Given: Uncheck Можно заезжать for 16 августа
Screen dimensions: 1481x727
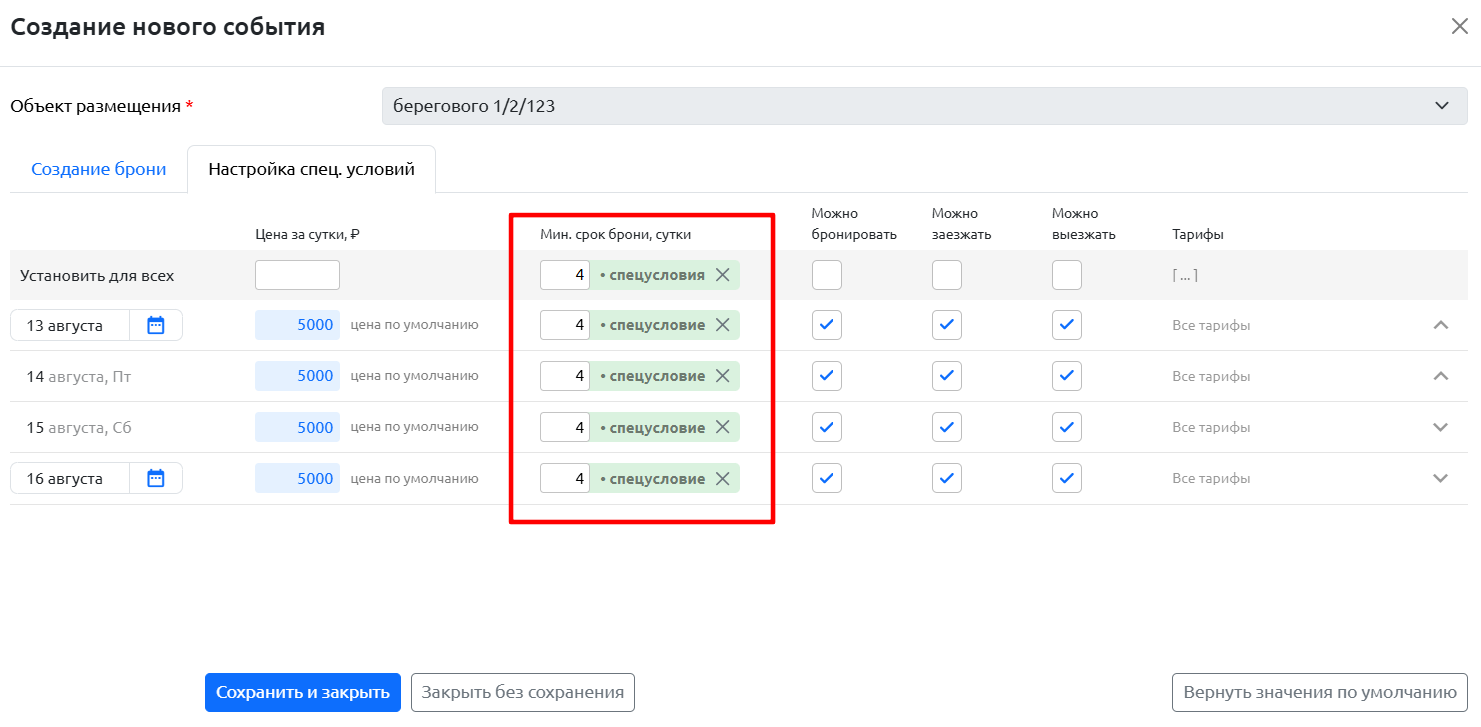Looking at the screenshot, I should pyautogui.click(x=947, y=478).
